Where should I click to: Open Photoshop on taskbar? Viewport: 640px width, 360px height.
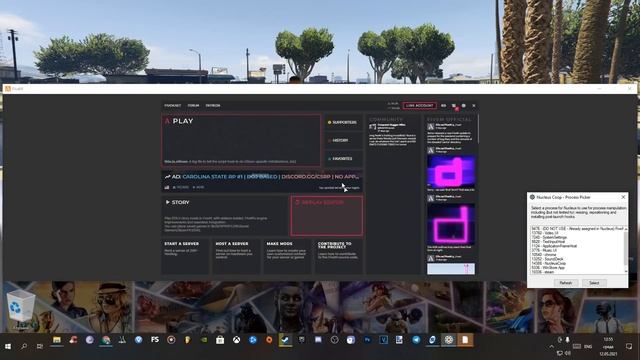(x=367, y=340)
